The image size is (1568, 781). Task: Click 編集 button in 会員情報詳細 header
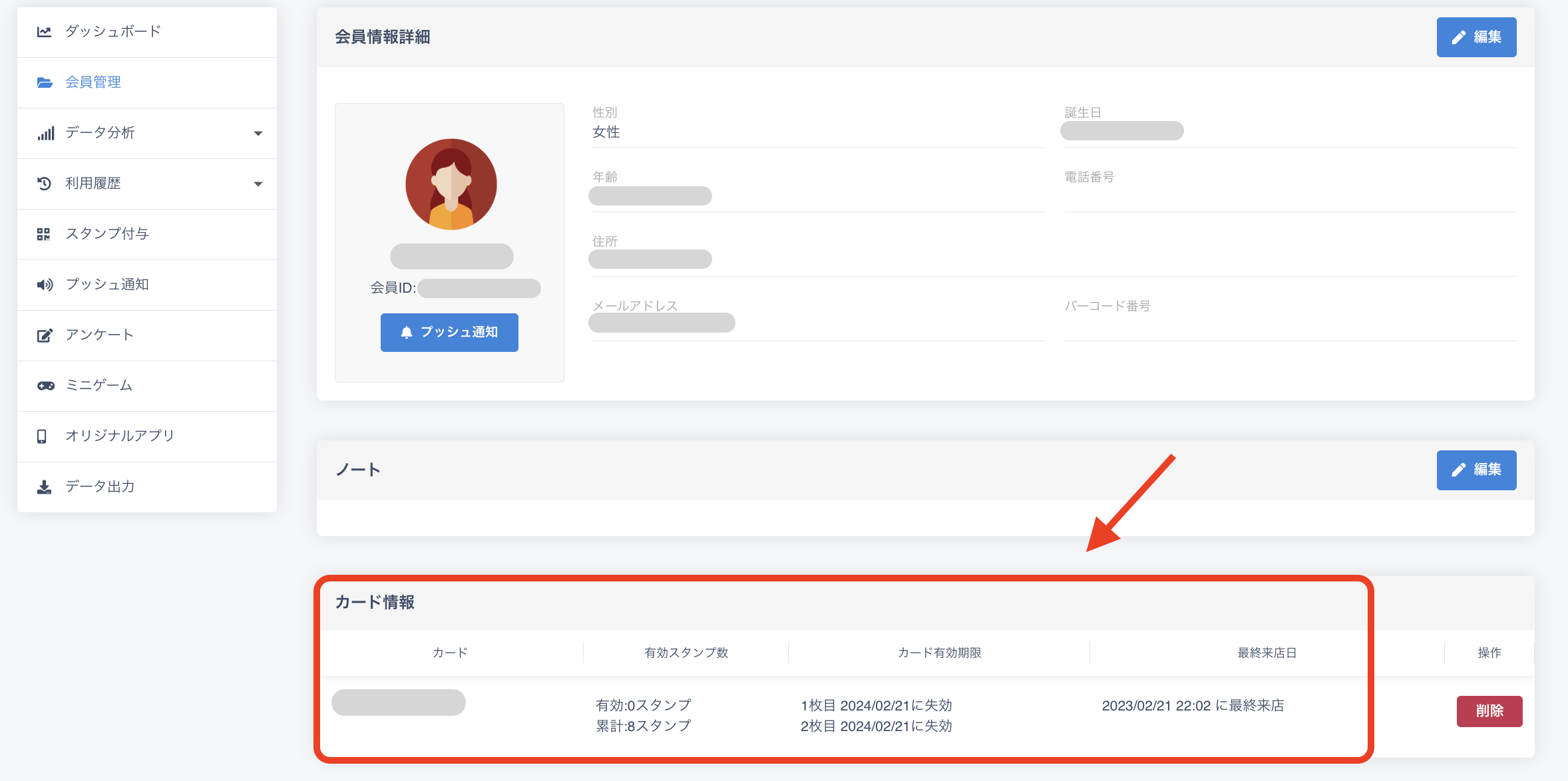coord(1476,37)
